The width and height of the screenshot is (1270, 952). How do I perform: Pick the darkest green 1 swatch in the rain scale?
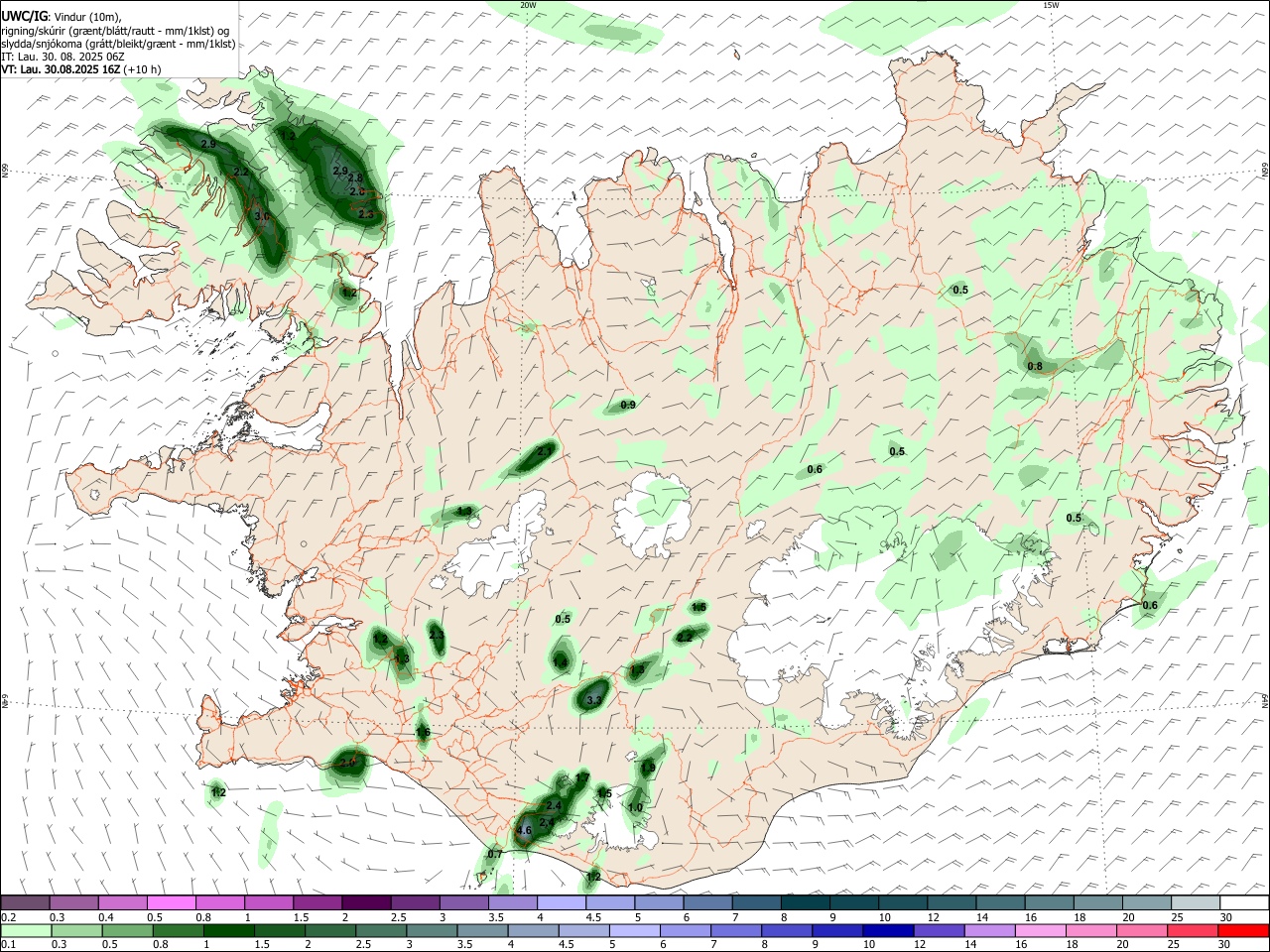tap(228, 930)
